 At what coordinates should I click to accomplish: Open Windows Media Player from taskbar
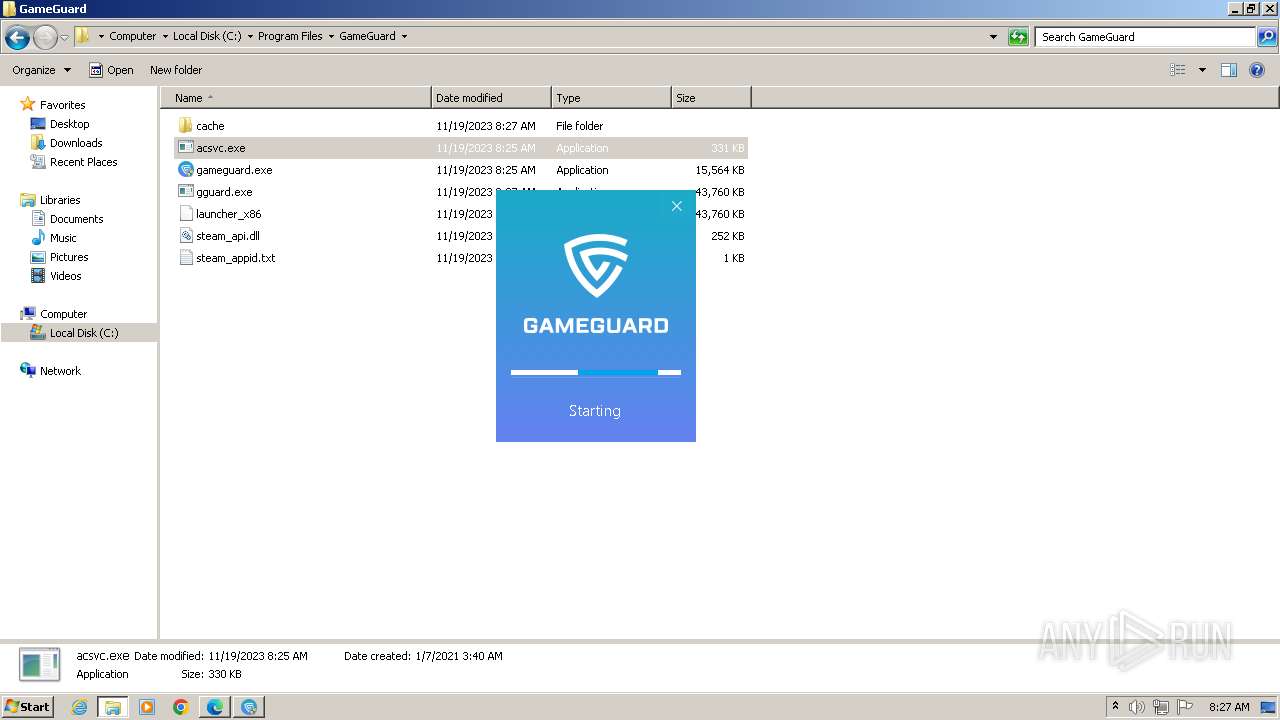(147, 707)
